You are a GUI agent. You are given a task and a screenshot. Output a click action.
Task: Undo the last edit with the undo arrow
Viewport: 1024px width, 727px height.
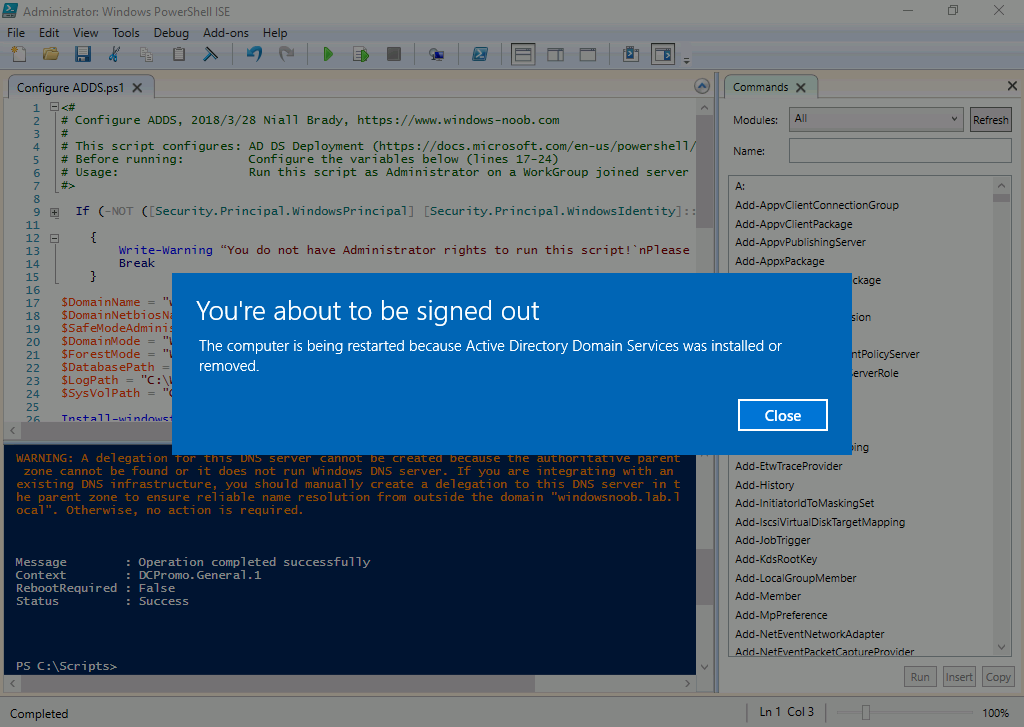click(254, 54)
